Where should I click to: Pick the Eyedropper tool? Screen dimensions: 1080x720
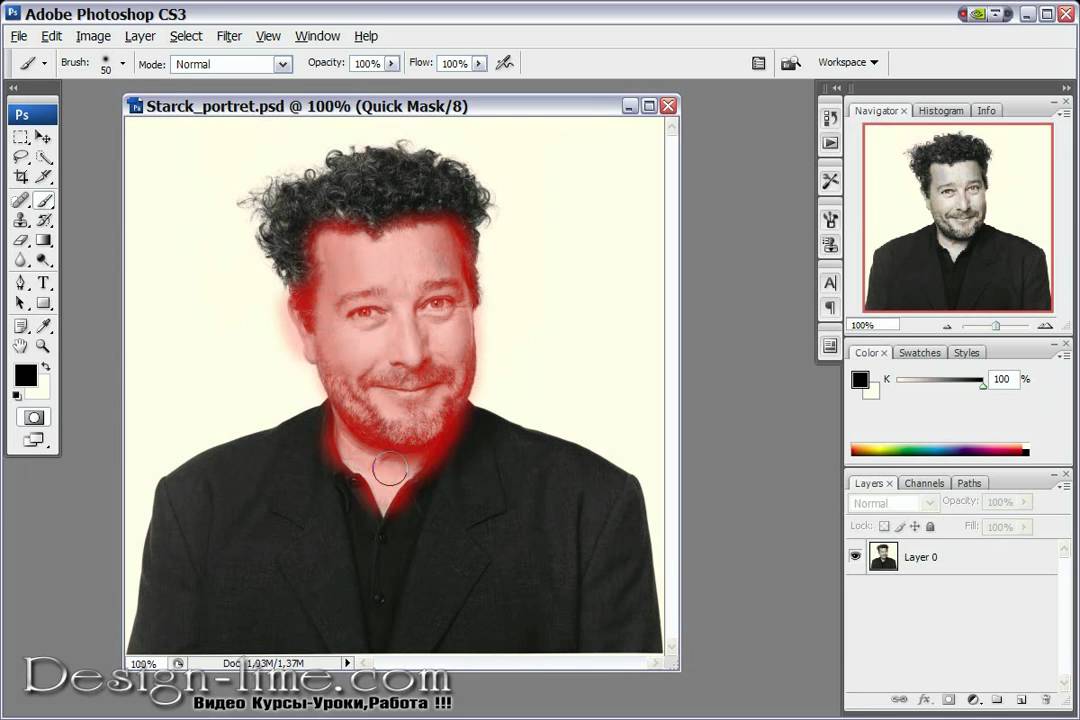[44, 326]
